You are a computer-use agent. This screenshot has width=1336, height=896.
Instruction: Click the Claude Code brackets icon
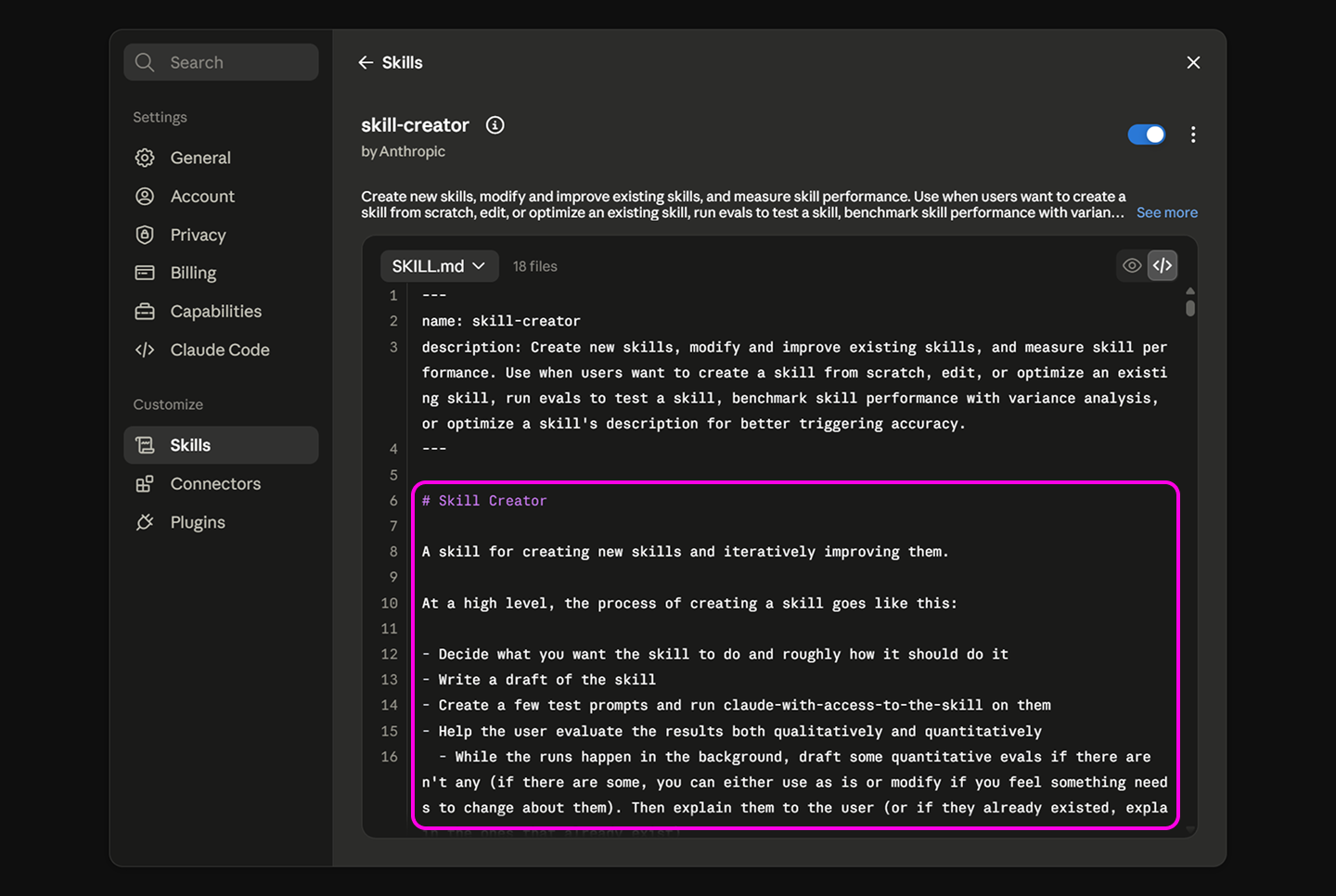coord(145,350)
